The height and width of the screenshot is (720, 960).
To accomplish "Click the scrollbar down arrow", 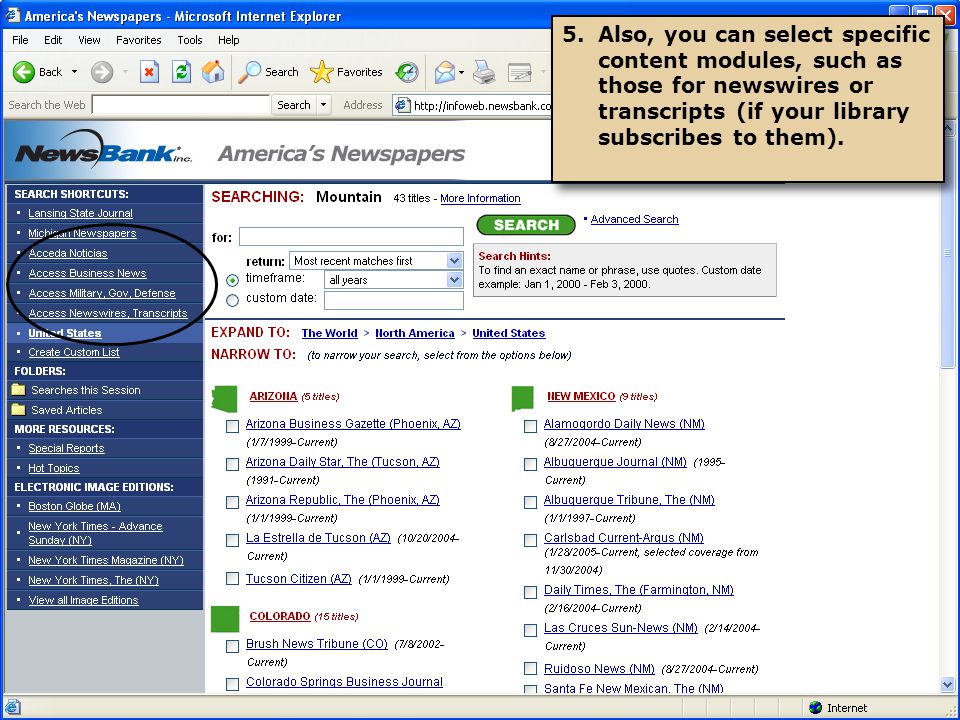I will pos(948,684).
